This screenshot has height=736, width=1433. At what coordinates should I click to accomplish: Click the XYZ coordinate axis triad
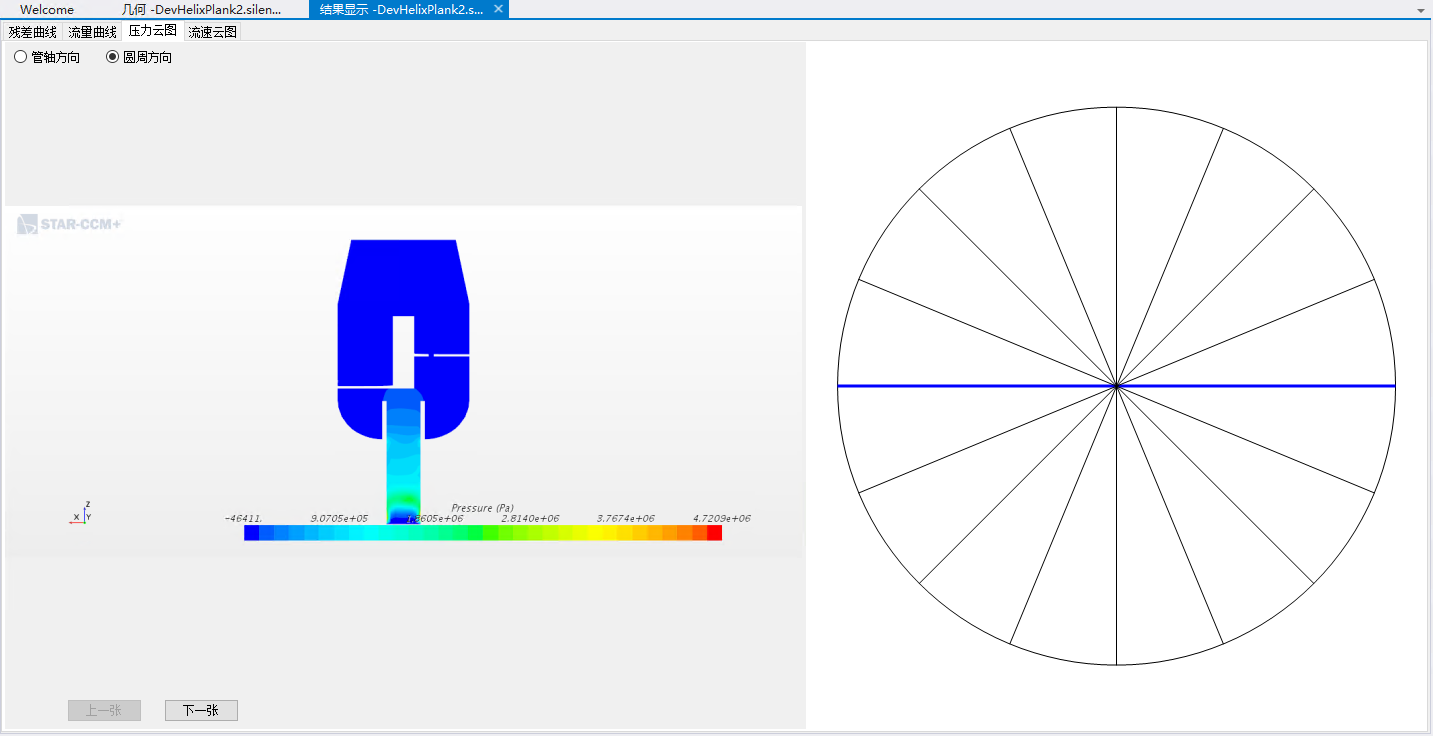tap(81, 514)
